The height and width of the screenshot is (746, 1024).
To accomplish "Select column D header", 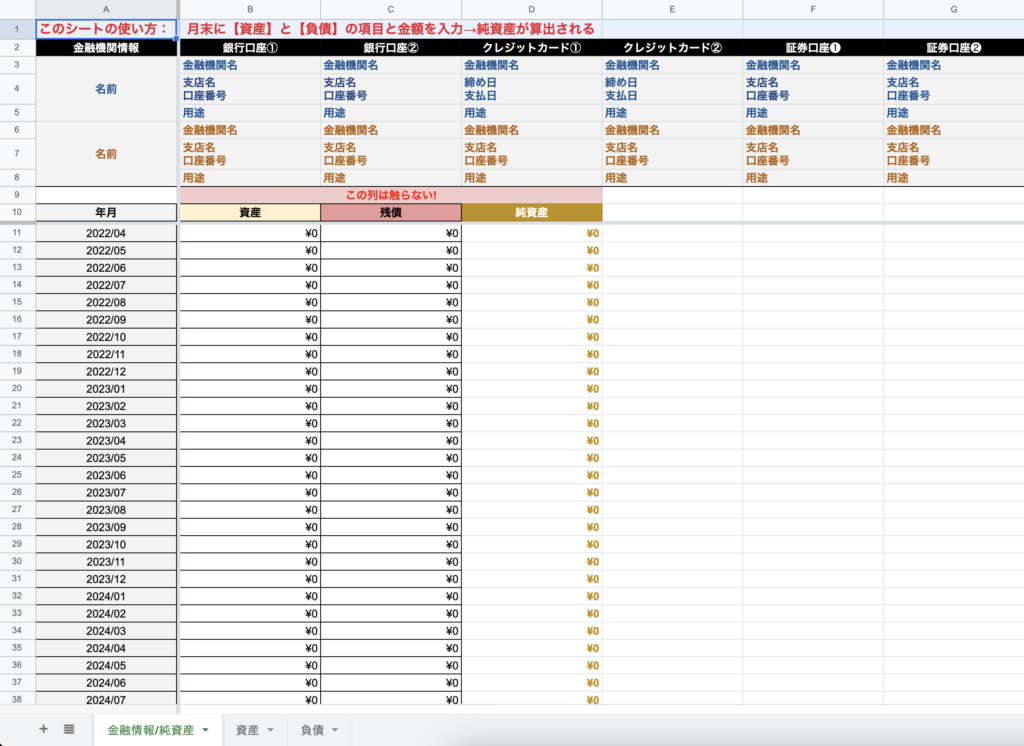I will (532, 9).
